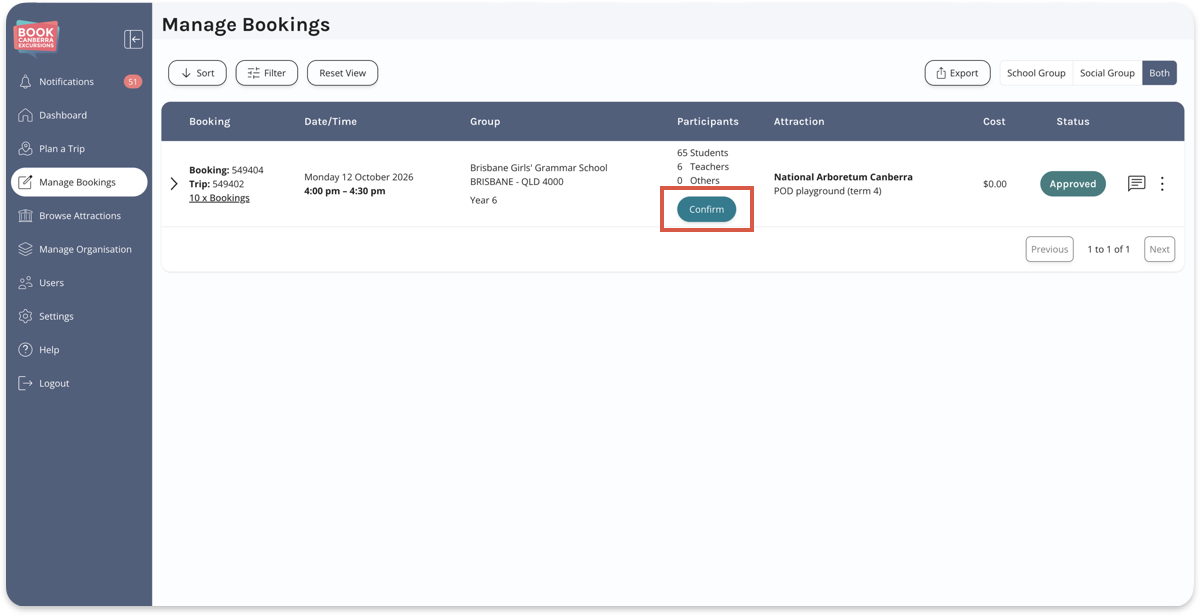The height and width of the screenshot is (616, 1200).
Task: Click the Export button
Action: pyautogui.click(x=957, y=73)
